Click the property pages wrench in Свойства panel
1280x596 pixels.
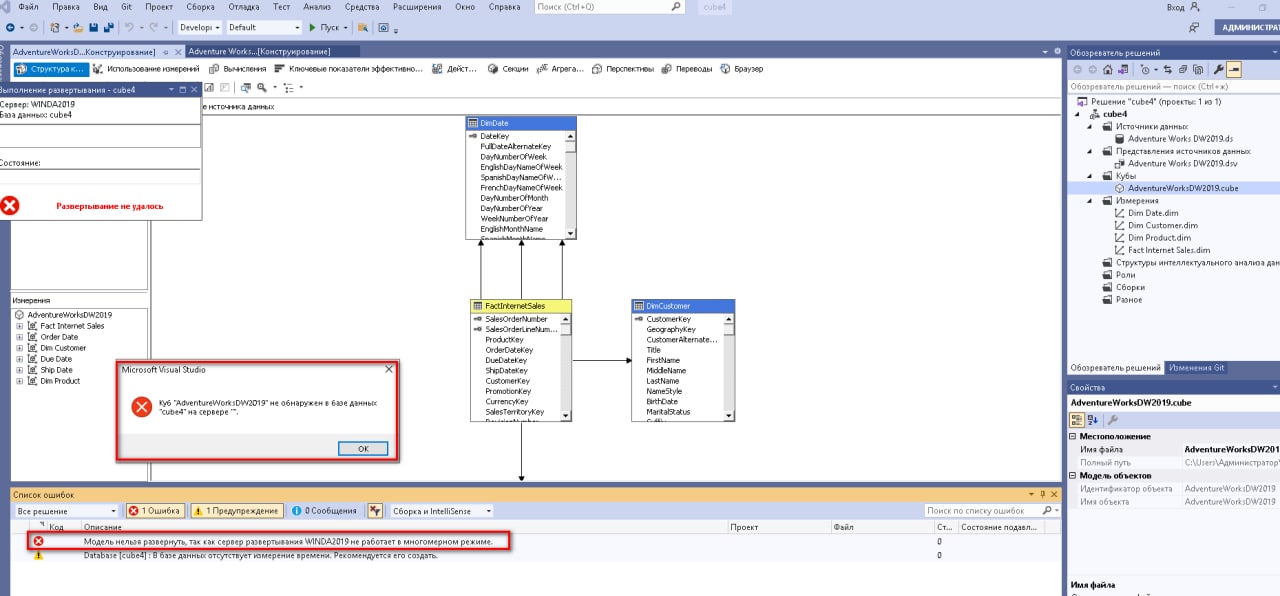coord(1112,419)
